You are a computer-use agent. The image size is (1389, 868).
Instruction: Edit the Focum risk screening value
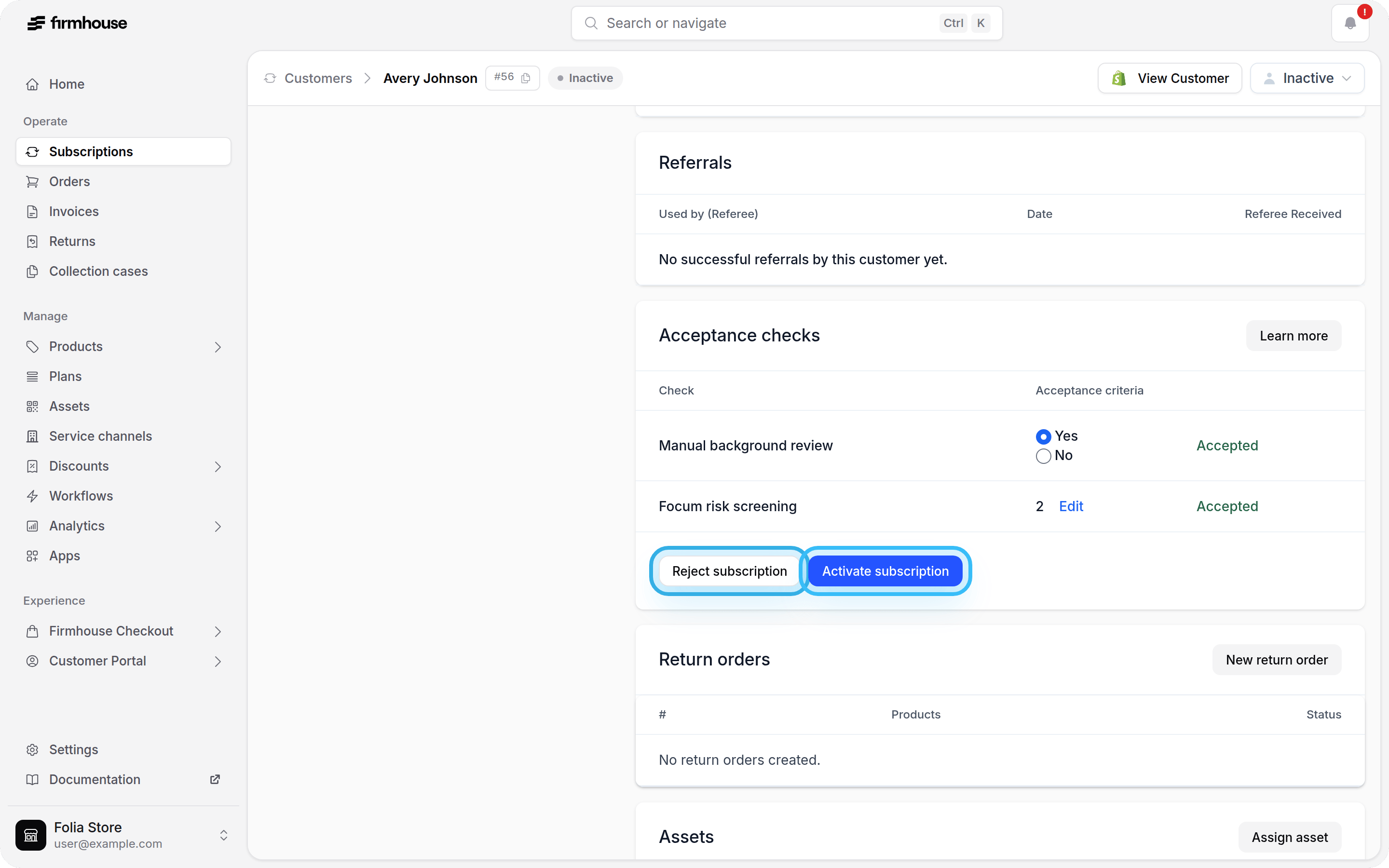click(x=1071, y=506)
